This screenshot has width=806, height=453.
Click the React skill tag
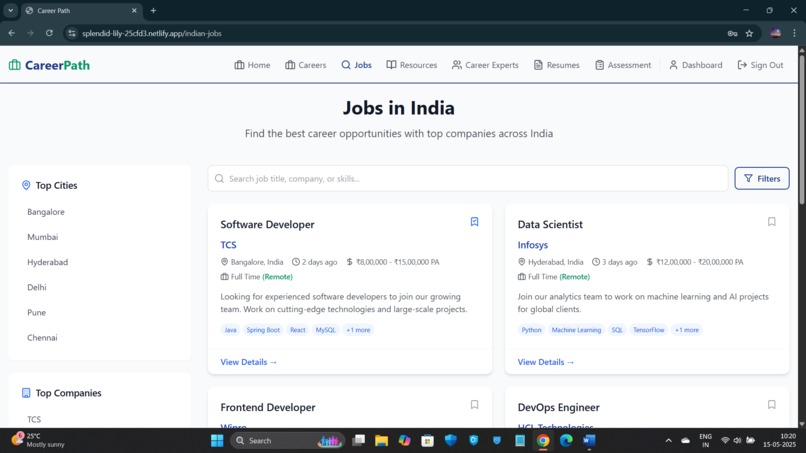(x=298, y=330)
